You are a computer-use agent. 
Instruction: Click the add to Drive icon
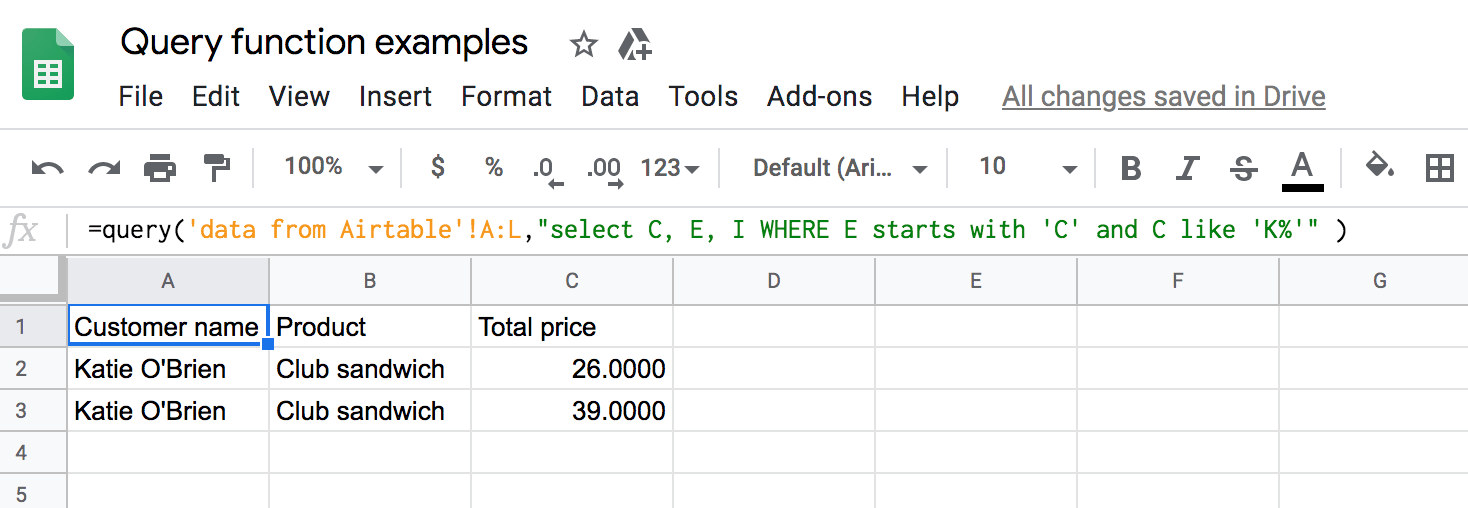[634, 44]
